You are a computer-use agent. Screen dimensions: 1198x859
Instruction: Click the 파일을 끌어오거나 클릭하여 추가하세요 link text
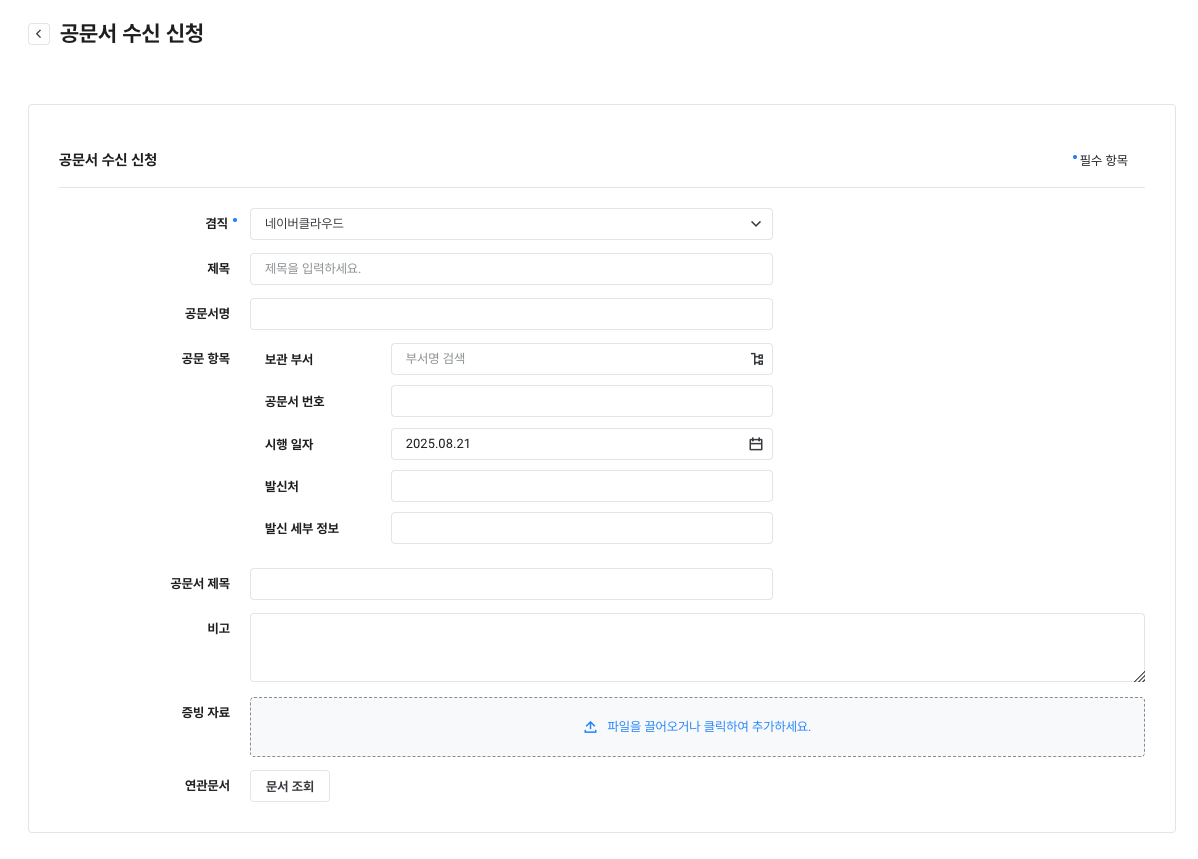(x=708, y=727)
